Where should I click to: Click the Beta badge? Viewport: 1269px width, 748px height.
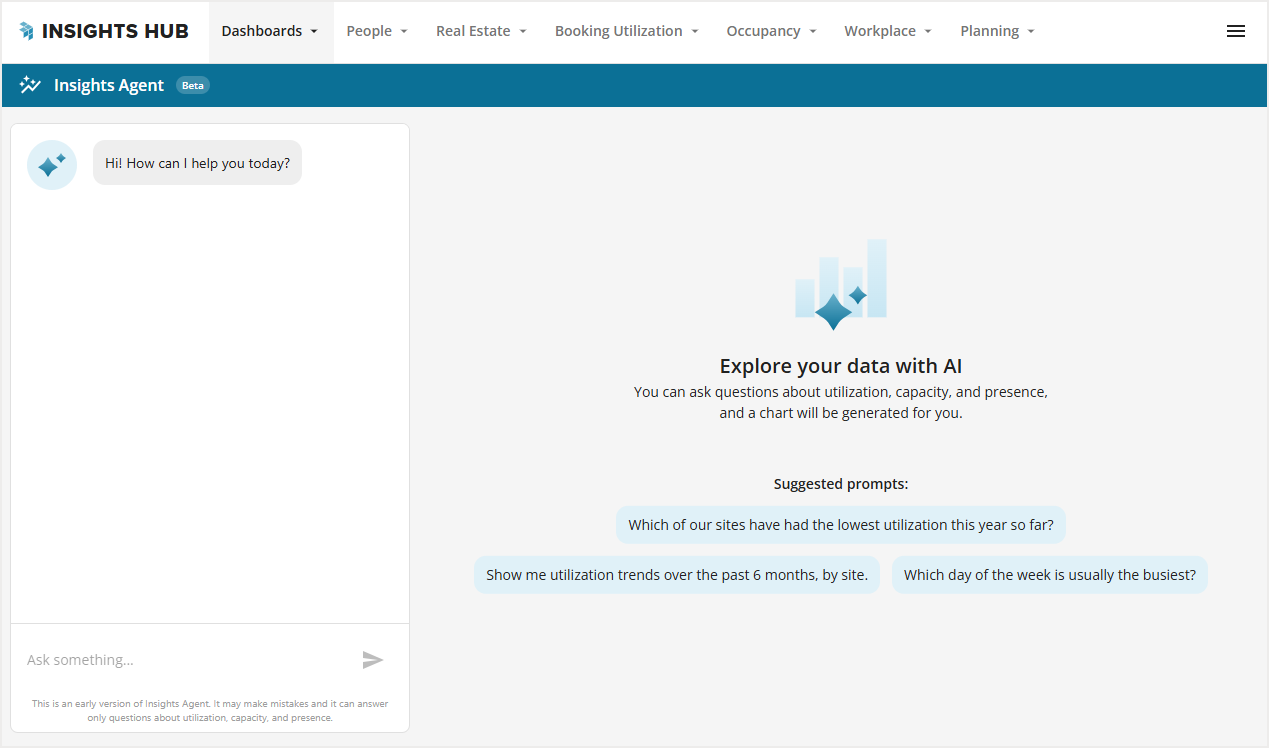point(193,86)
